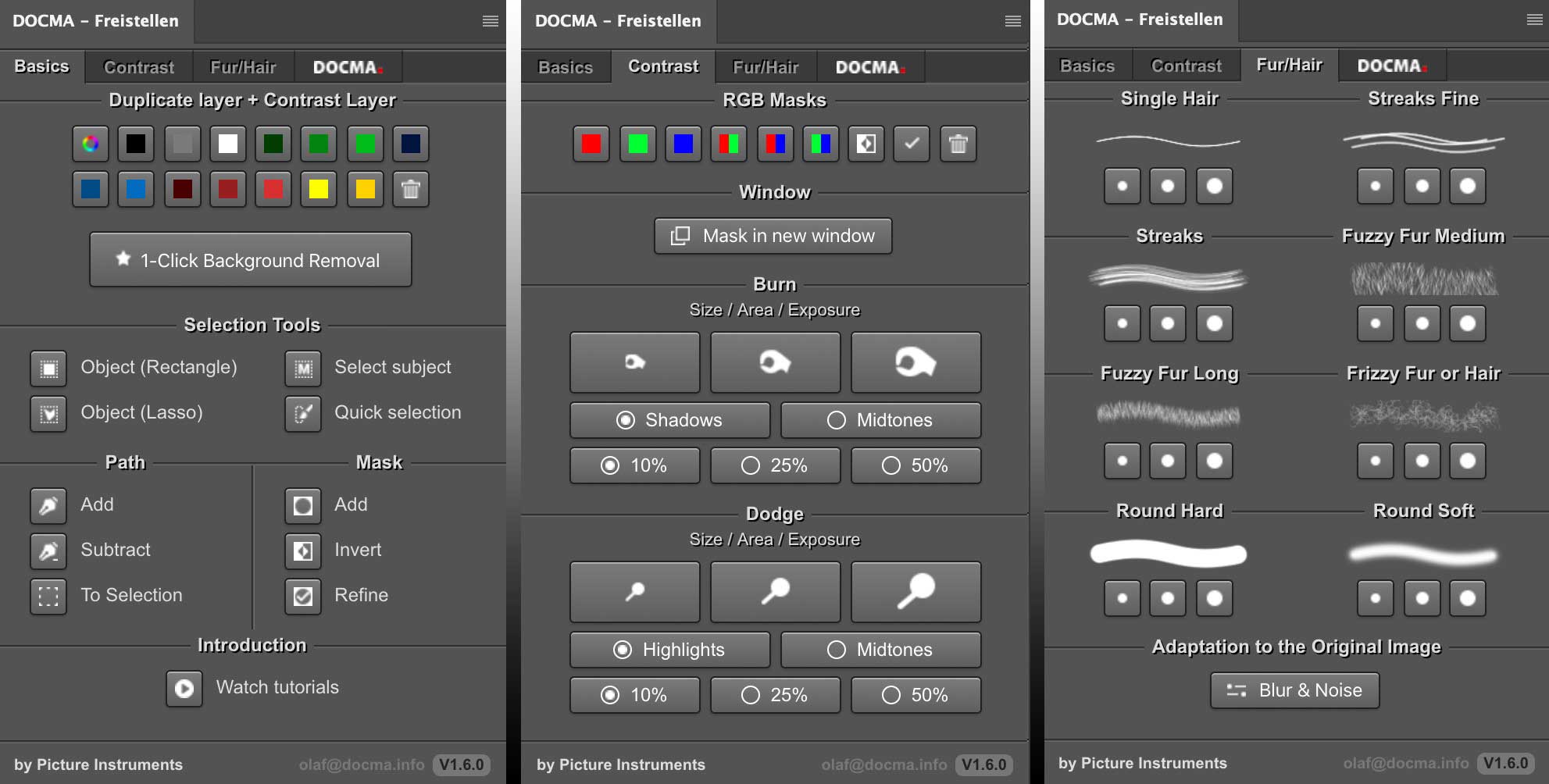Select Highlights range for Dodge
The image size is (1549, 784).
point(670,650)
